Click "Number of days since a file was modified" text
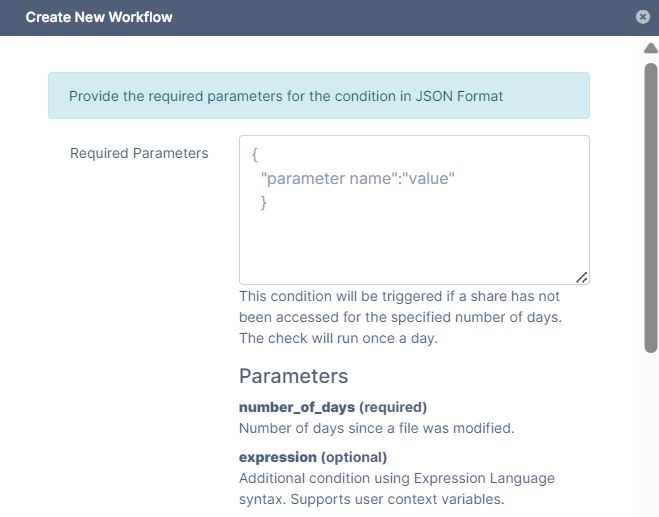659x517 pixels. pyautogui.click(x=376, y=428)
